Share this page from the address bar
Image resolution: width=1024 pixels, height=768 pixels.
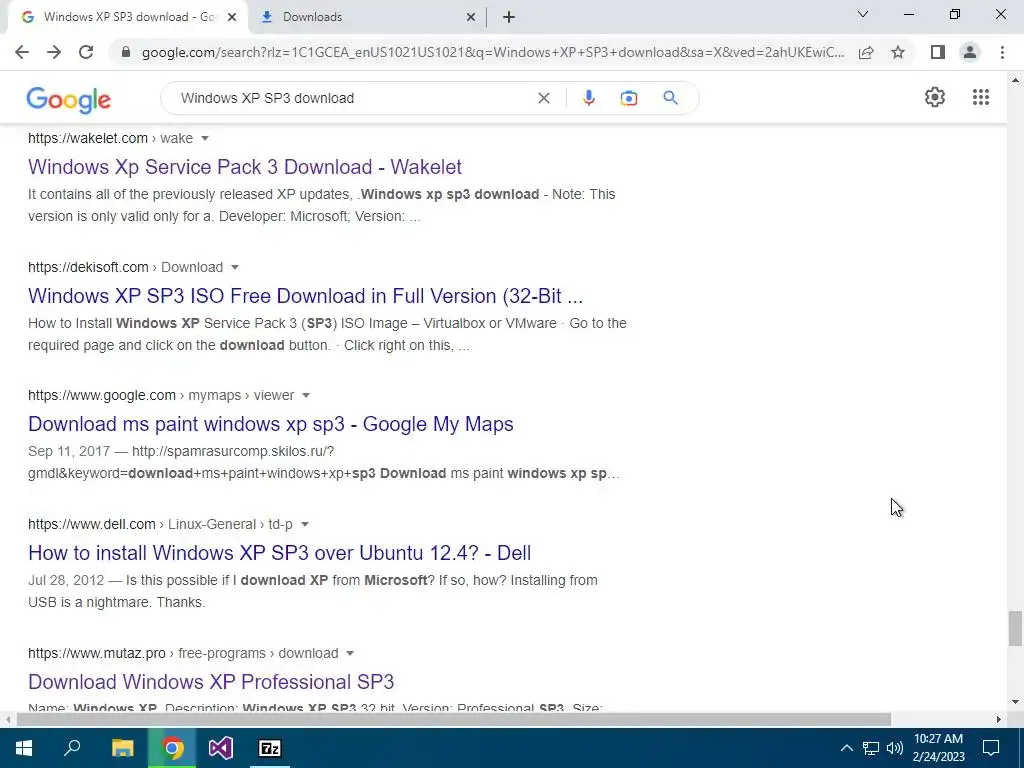tap(866, 52)
